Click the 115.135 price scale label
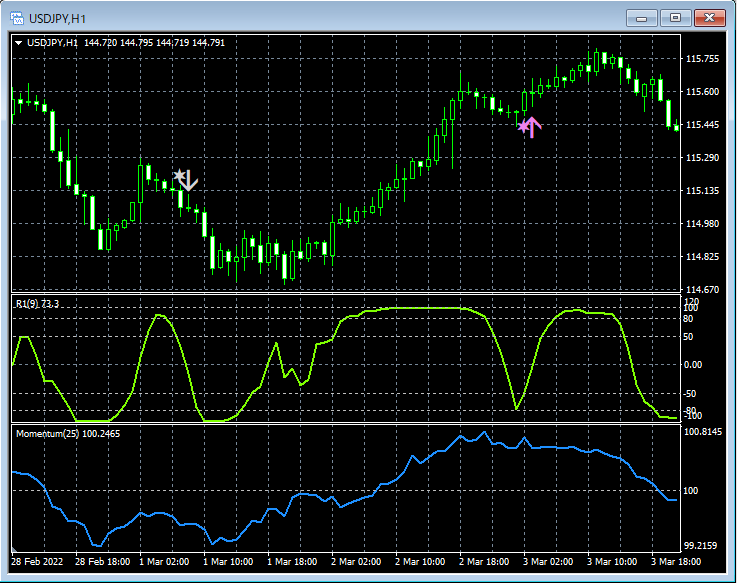 [702, 191]
